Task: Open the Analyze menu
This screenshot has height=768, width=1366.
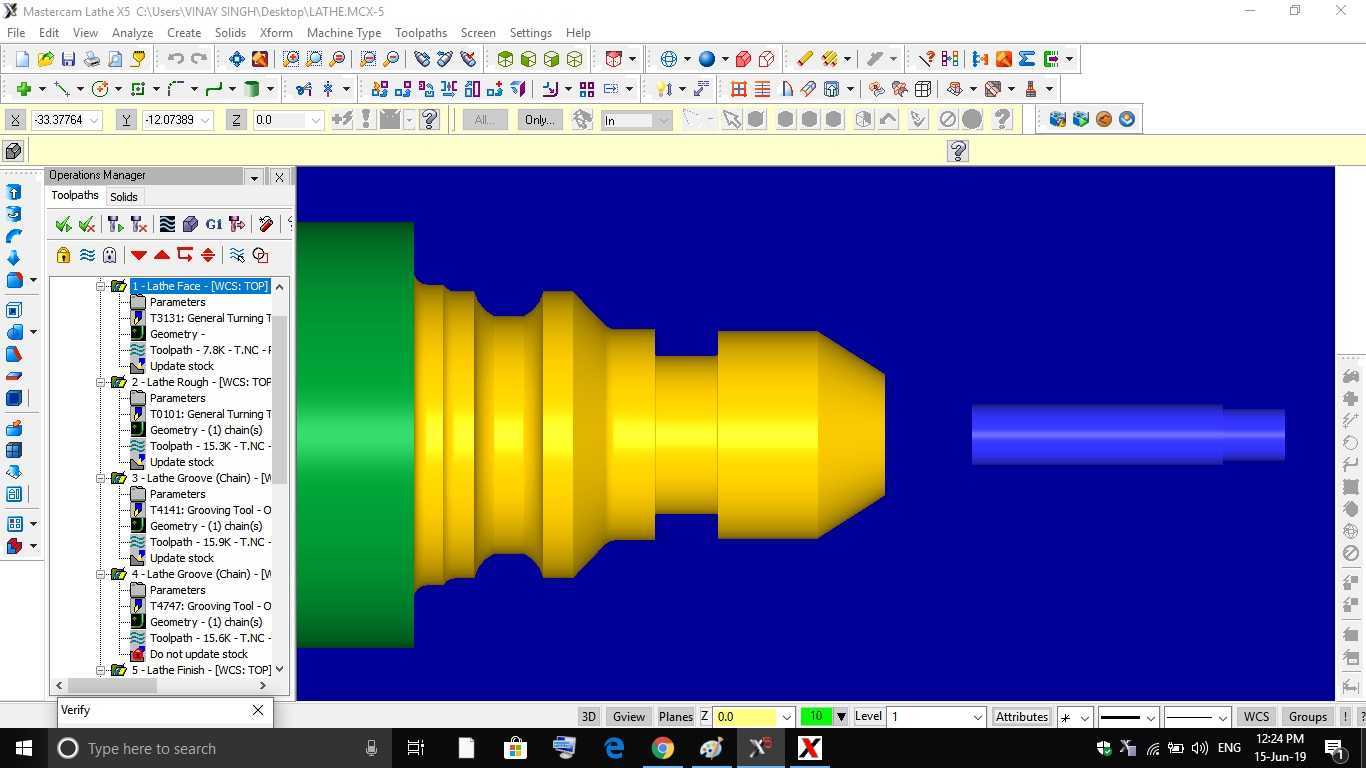Action: click(x=132, y=32)
